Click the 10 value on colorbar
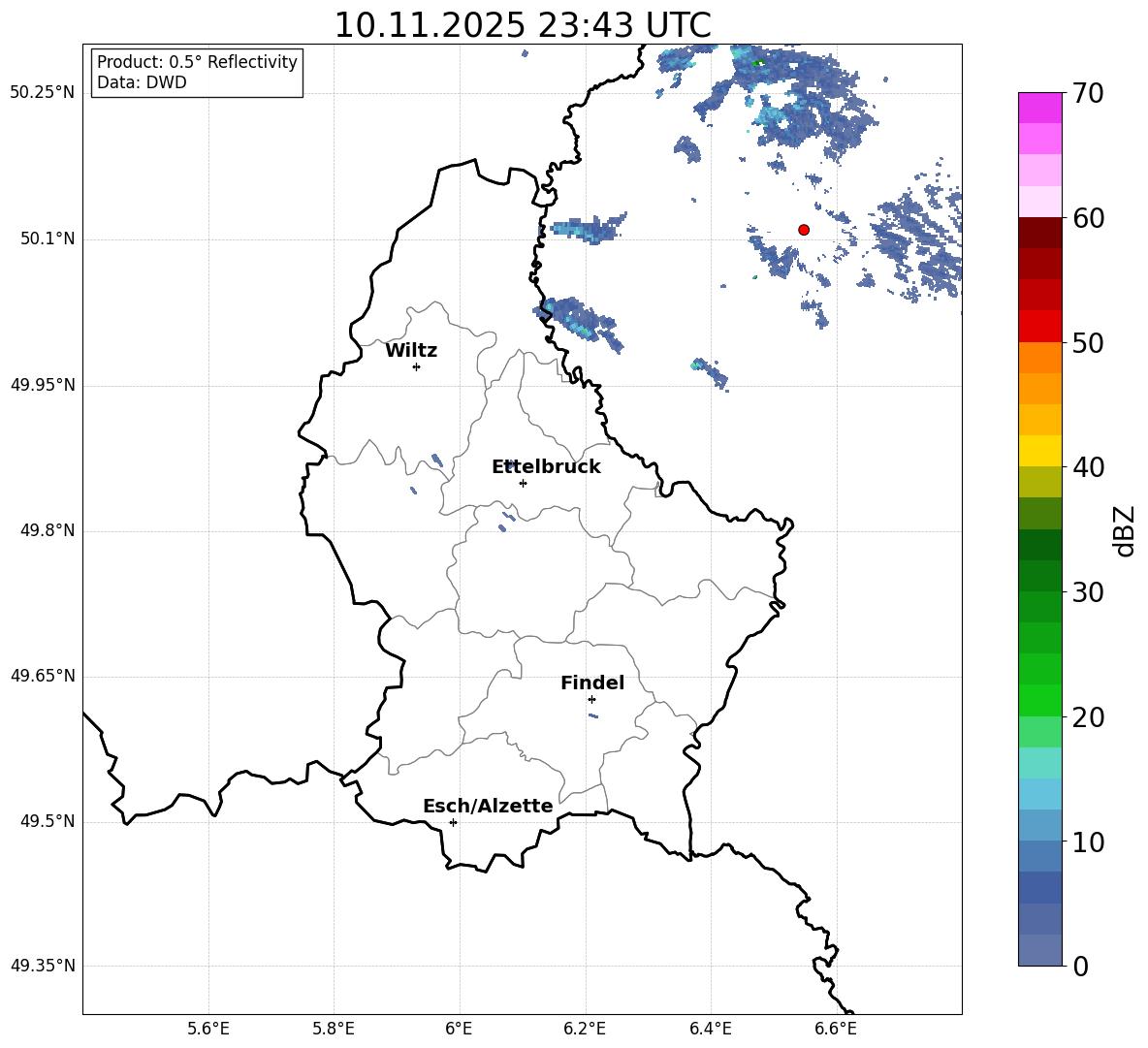 pyautogui.click(x=1088, y=842)
